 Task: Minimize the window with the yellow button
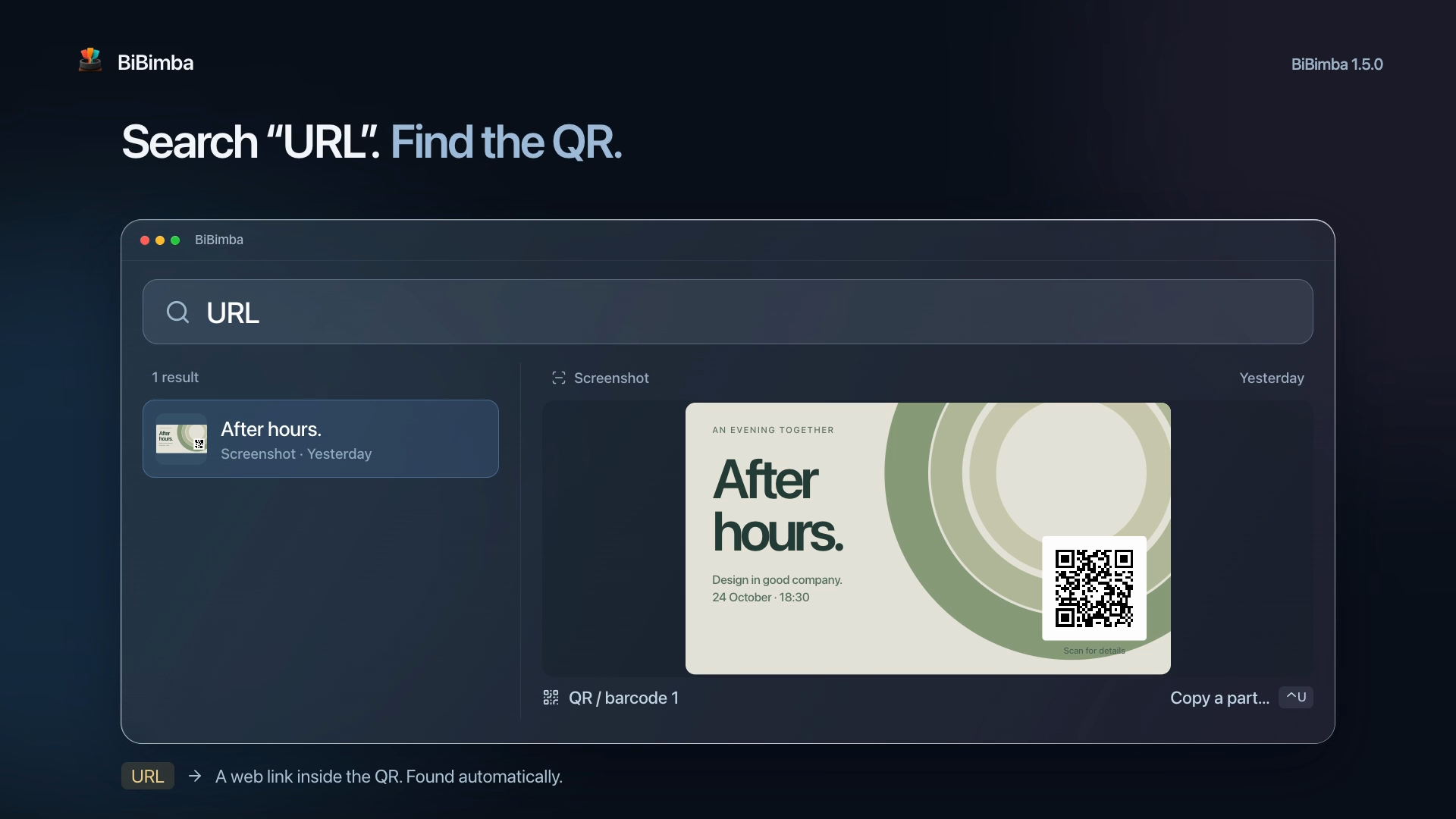[160, 240]
